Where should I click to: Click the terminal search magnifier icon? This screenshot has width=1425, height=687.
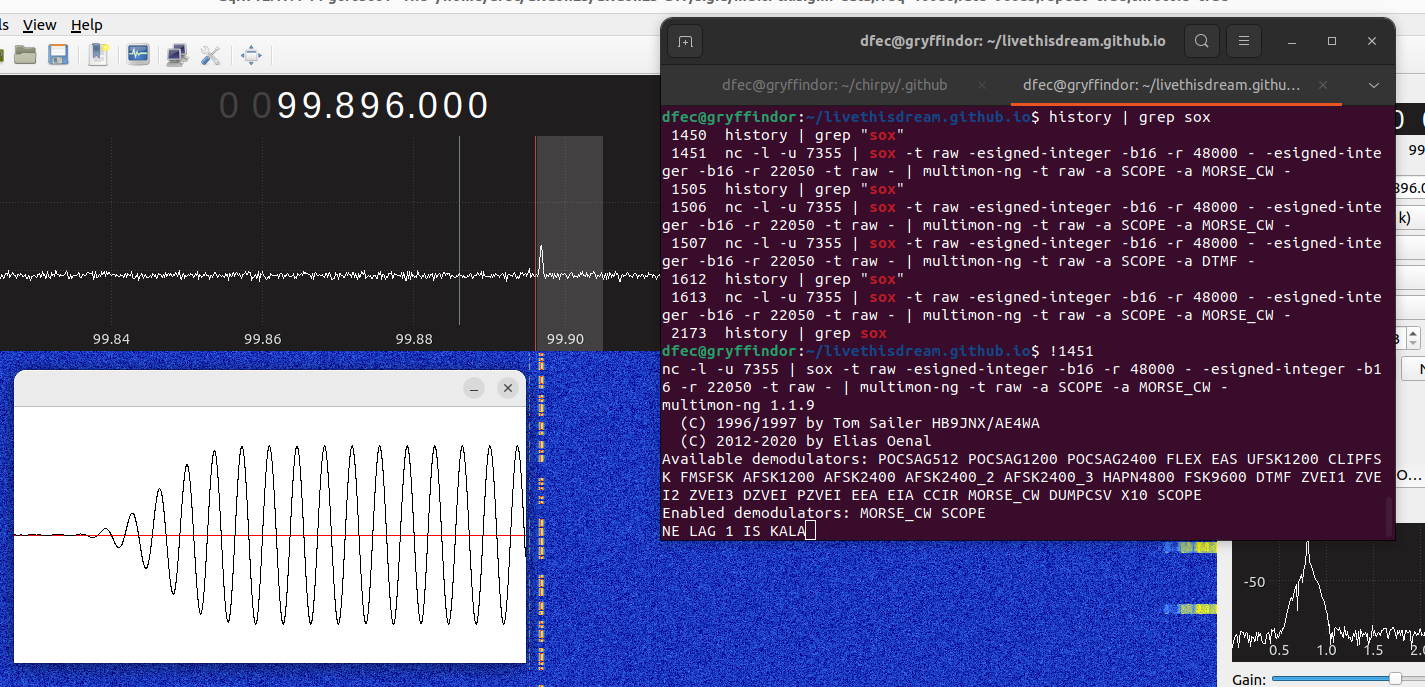click(x=1202, y=41)
